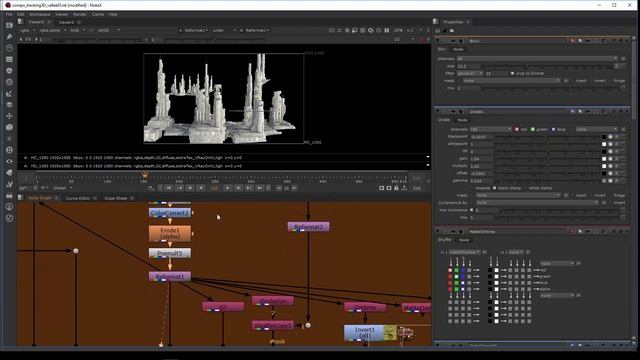Open the Workspace menu
This screenshot has height=360, width=640.
click(40, 14)
